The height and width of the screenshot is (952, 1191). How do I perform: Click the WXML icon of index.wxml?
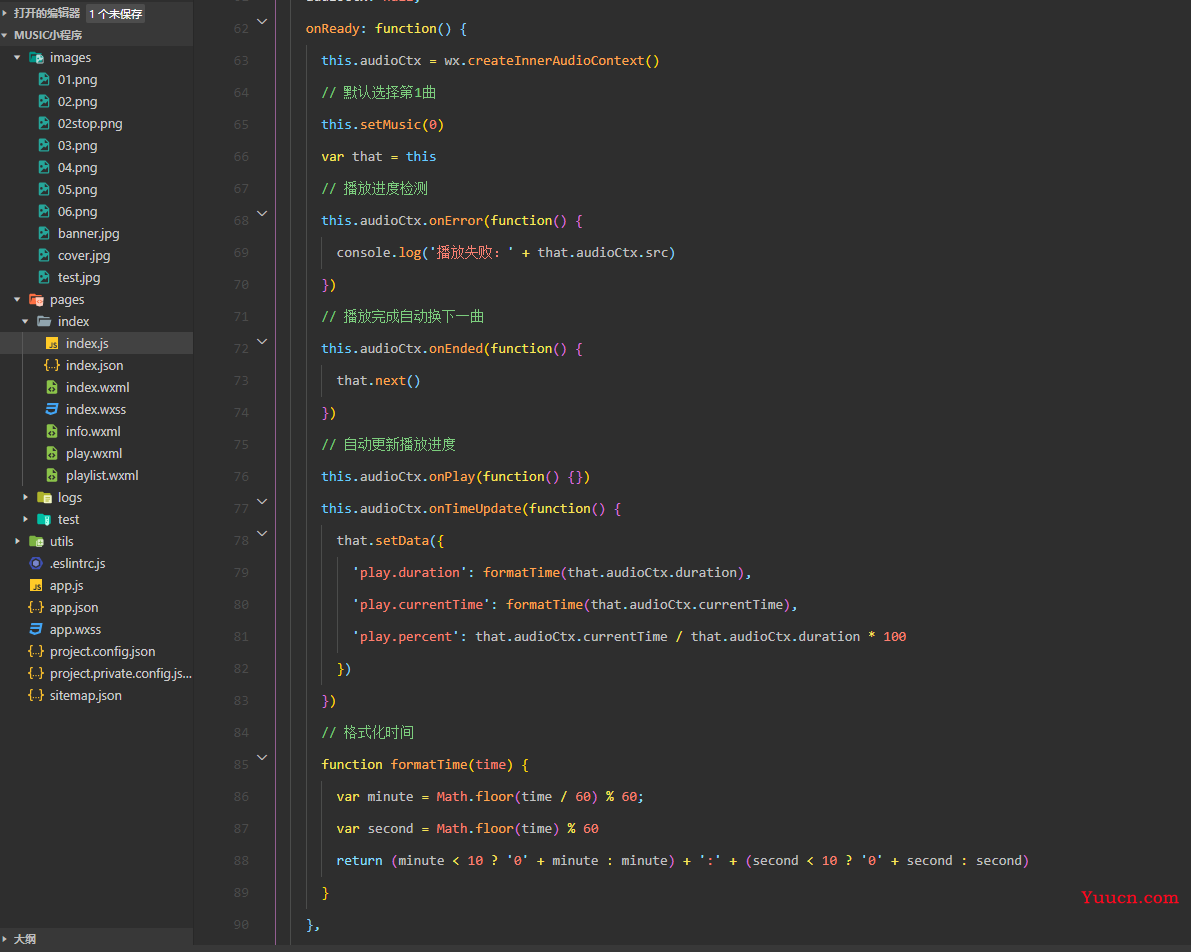click(x=52, y=387)
